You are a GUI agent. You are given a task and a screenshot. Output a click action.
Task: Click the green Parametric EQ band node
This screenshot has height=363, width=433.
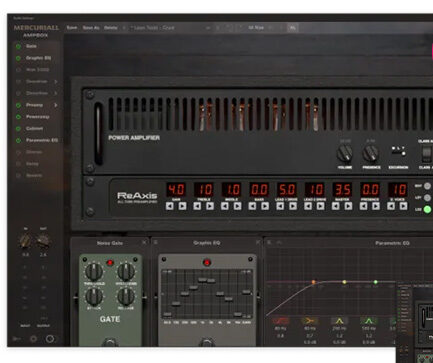tap(376, 282)
